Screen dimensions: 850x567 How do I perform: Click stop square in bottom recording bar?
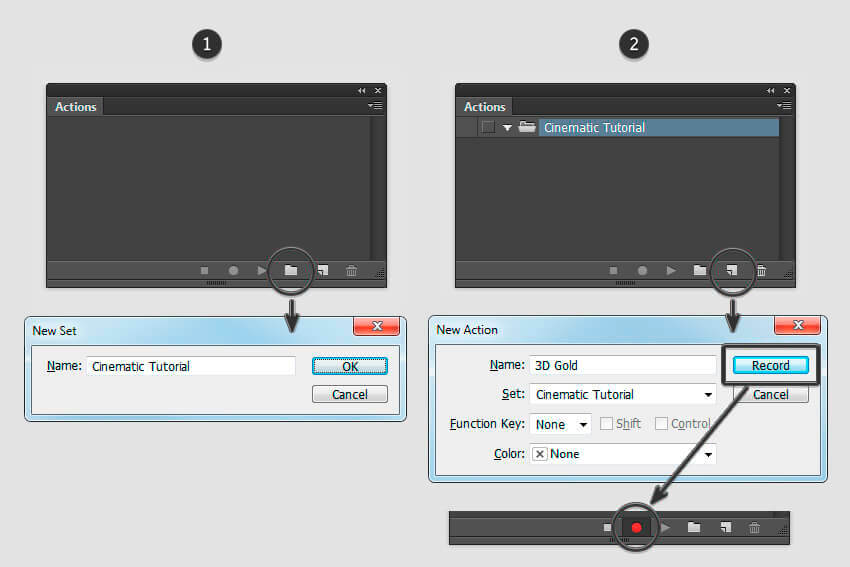point(607,527)
